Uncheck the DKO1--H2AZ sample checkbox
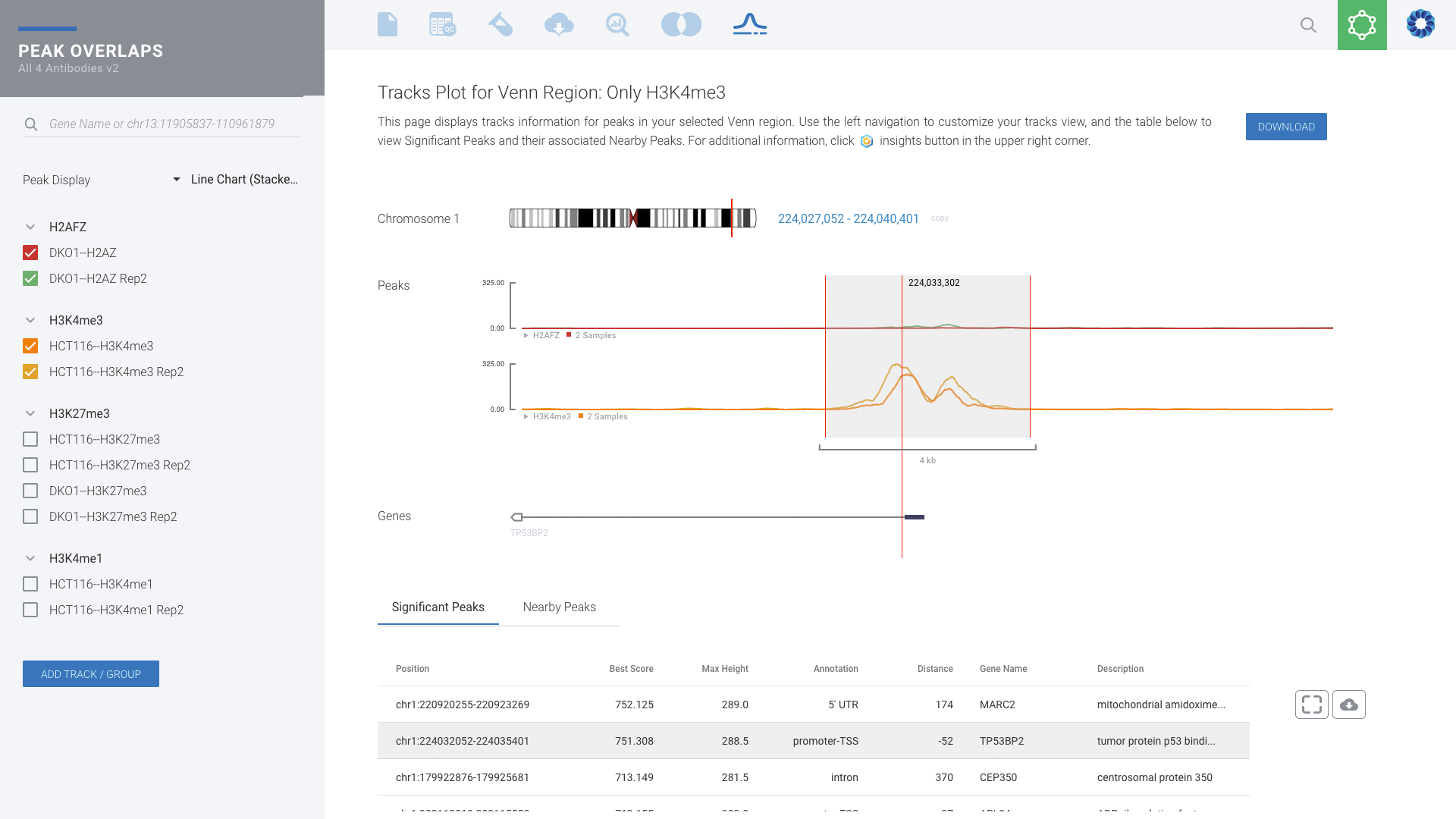The width and height of the screenshot is (1456, 819). pyautogui.click(x=30, y=253)
